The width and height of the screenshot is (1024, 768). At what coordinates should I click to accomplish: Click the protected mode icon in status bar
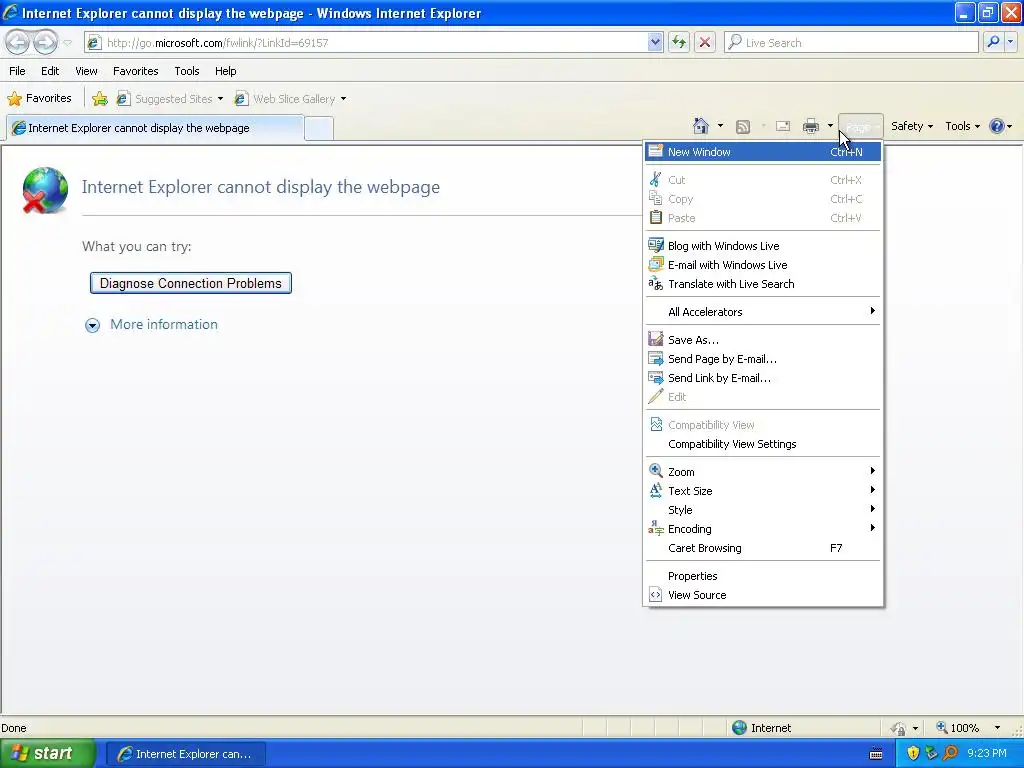[x=899, y=728]
